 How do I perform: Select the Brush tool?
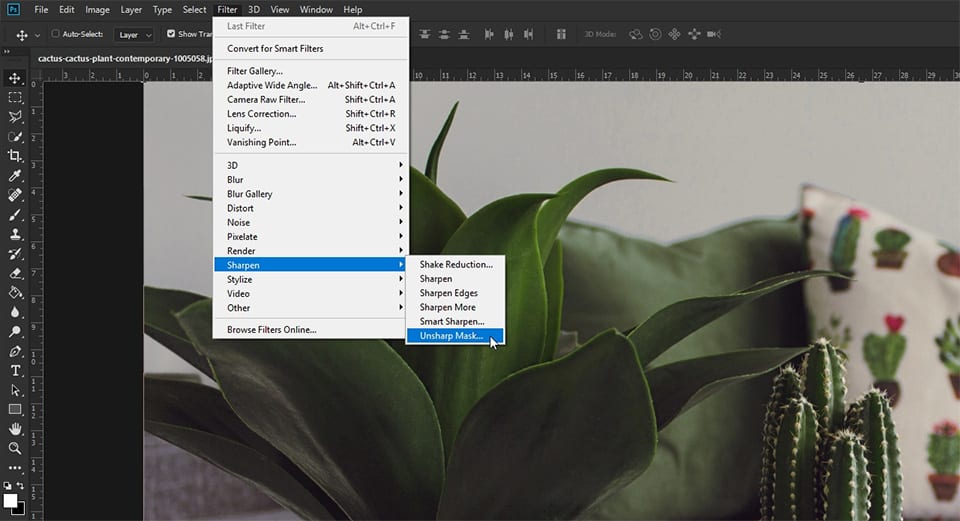[15, 215]
